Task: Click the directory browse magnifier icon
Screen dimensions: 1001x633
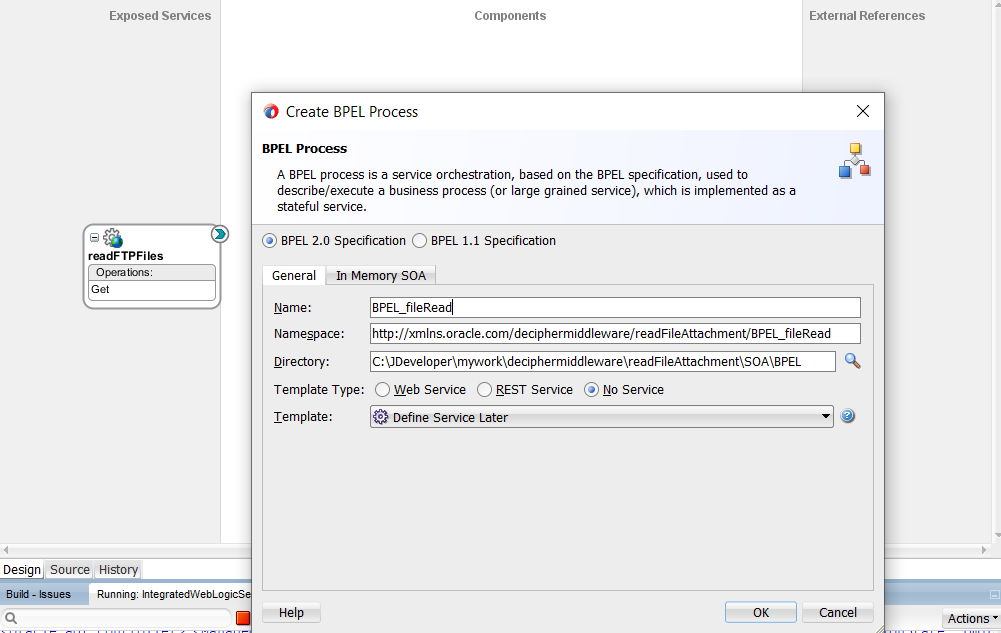Action: coord(852,361)
